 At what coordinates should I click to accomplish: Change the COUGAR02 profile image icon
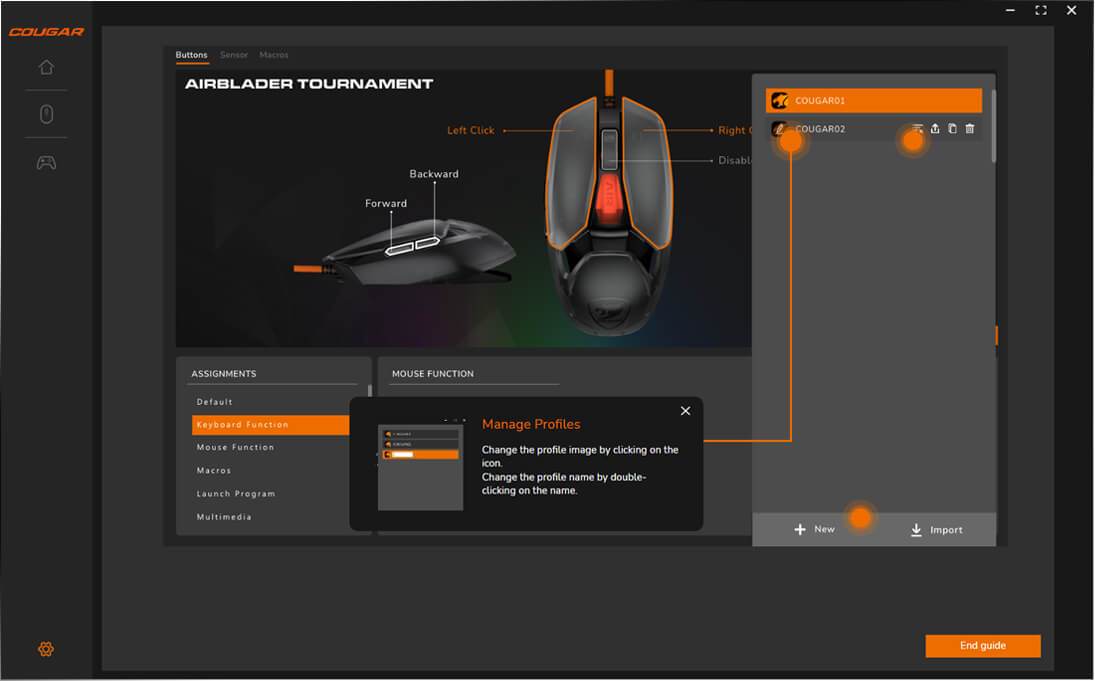click(779, 129)
